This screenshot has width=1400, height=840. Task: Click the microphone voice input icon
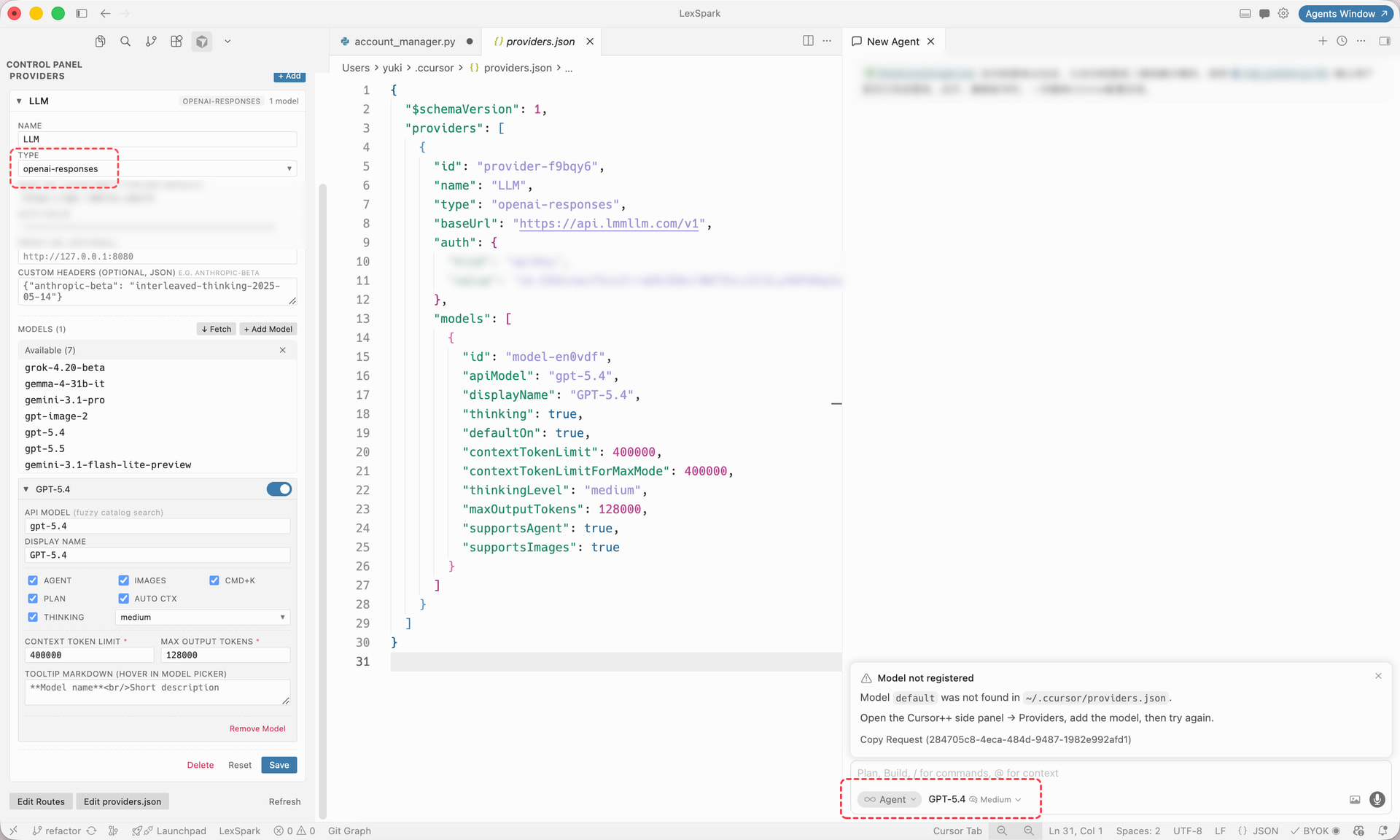pyautogui.click(x=1377, y=800)
